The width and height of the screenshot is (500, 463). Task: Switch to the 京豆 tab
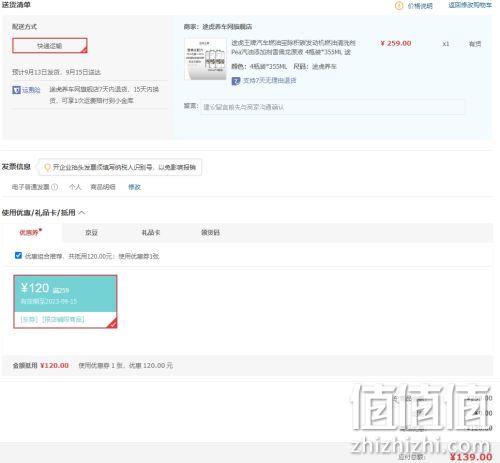click(91, 232)
